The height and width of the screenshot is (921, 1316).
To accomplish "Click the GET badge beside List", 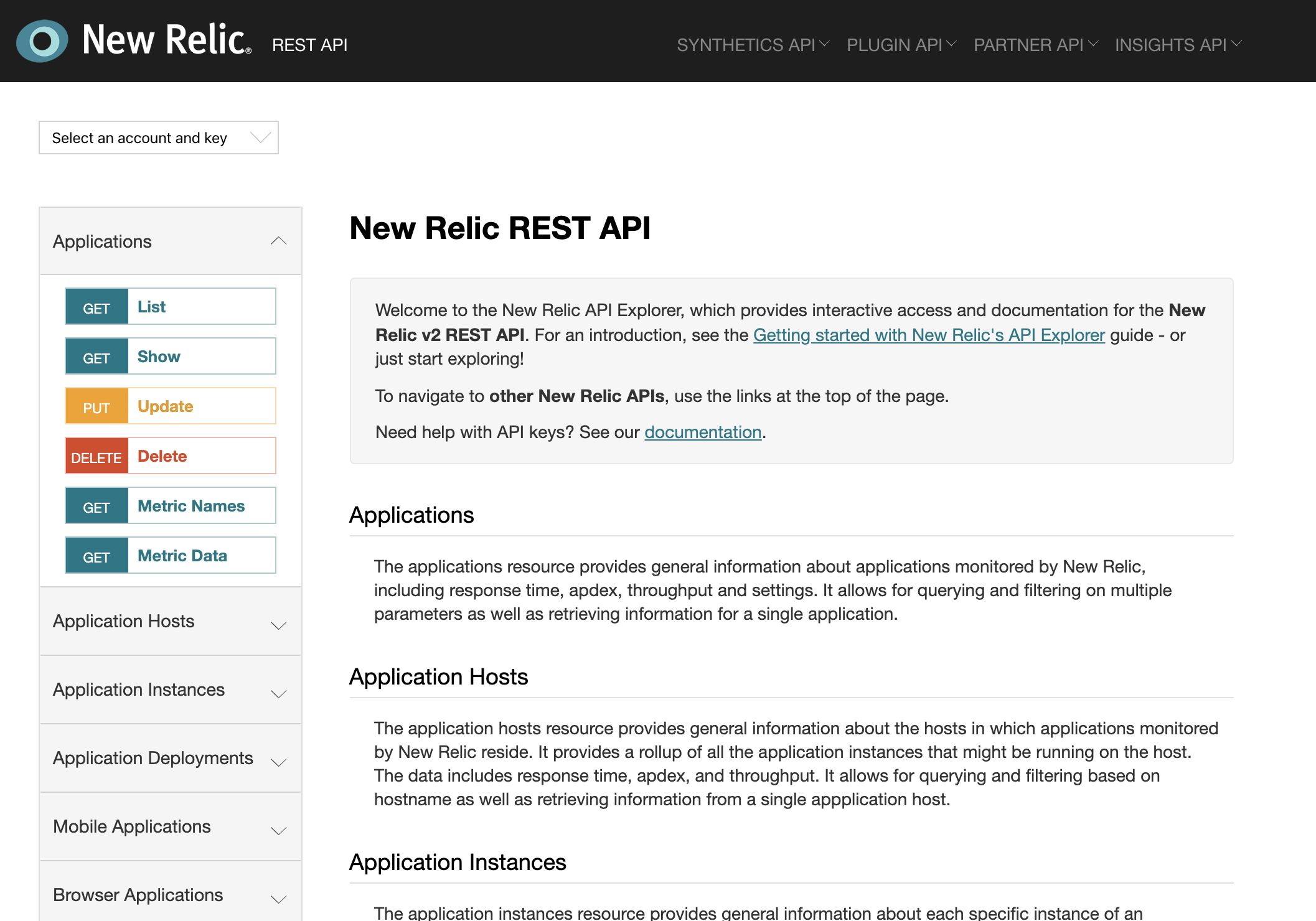I will coord(96,307).
